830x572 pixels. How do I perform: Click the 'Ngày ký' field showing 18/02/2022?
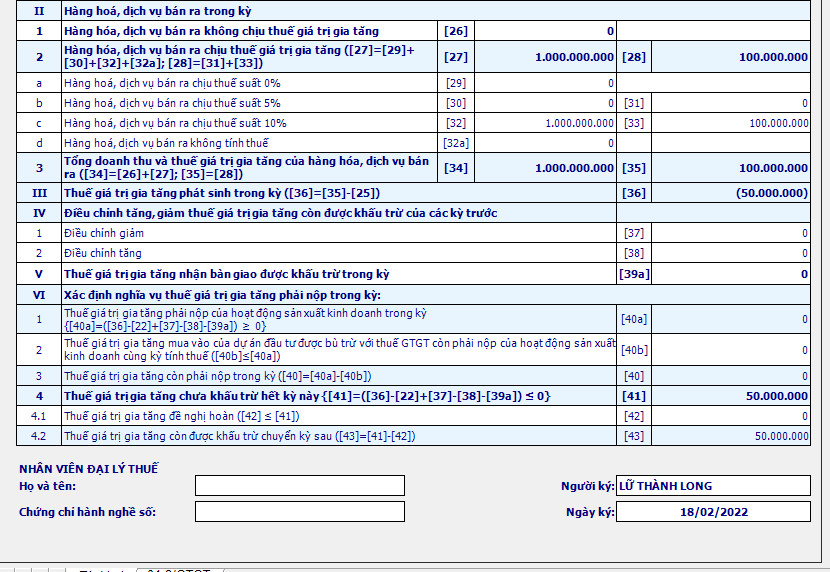713,512
